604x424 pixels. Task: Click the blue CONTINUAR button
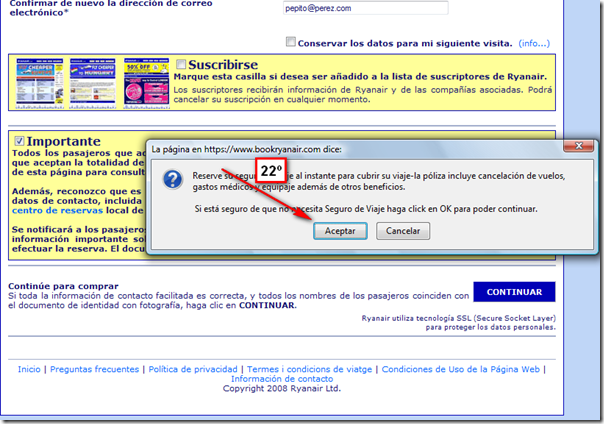coord(514,292)
